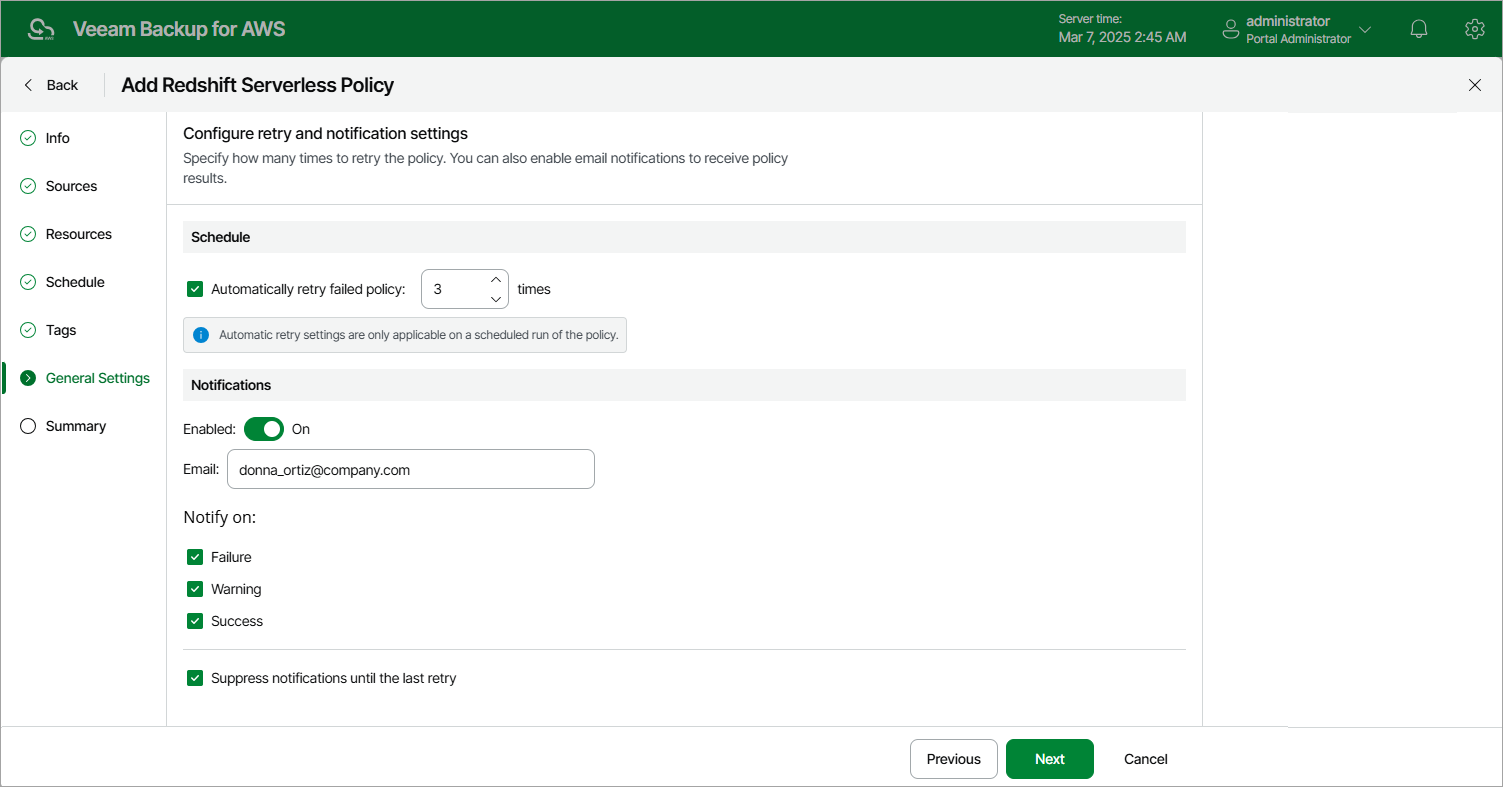Disable Suppress notifications until the last retry

coord(195,678)
